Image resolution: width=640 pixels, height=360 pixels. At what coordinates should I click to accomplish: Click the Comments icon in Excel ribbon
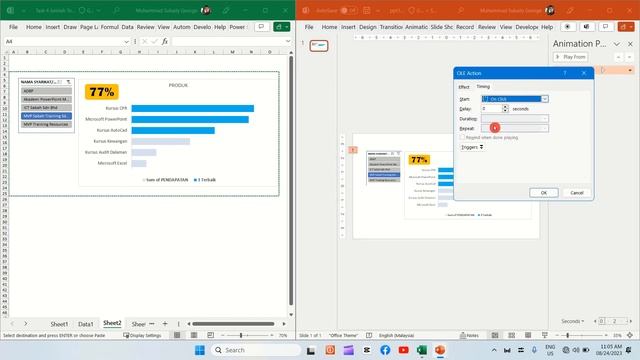tap(261, 27)
